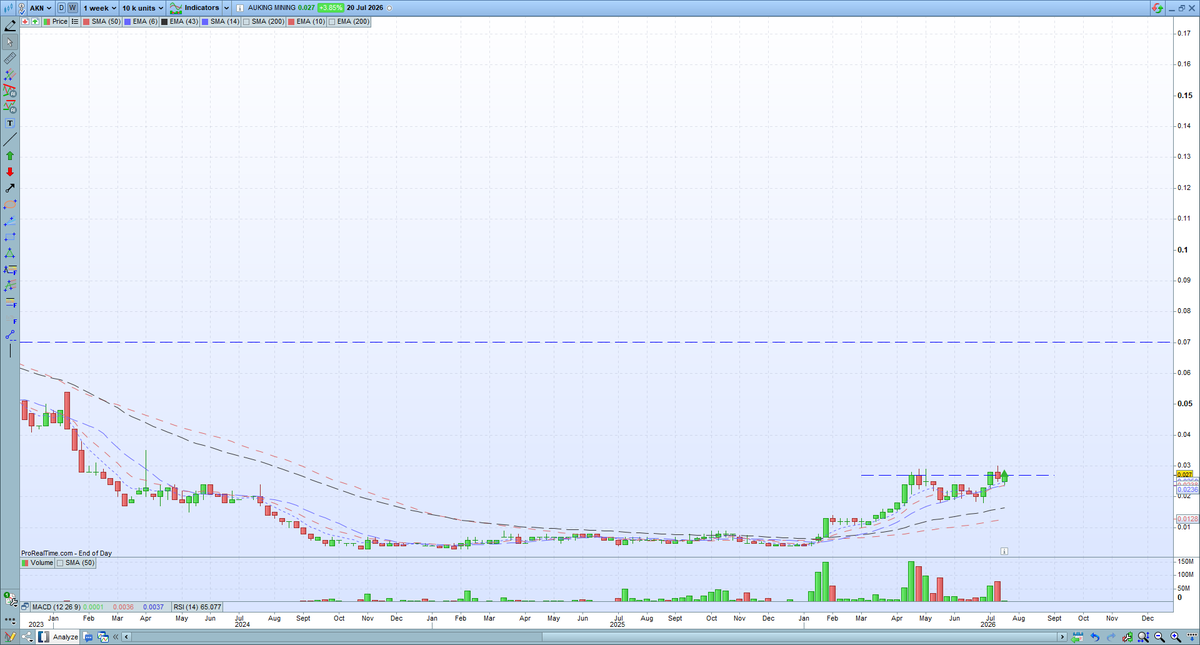Open the Indicators menu
The height and width of the screenshot is (645, 1200).
pyautogui.click(x=194, y=8)
